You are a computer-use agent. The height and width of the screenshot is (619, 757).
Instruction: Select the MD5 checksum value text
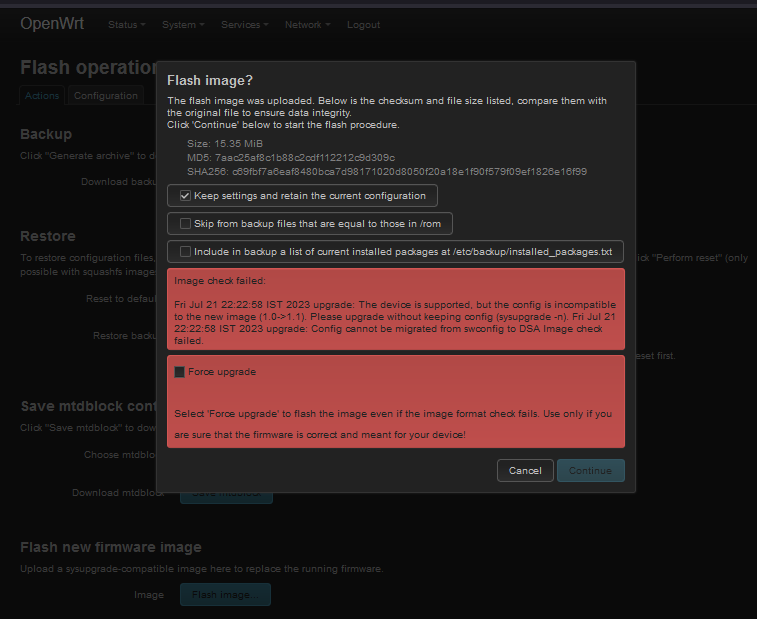tap(305, 158)
